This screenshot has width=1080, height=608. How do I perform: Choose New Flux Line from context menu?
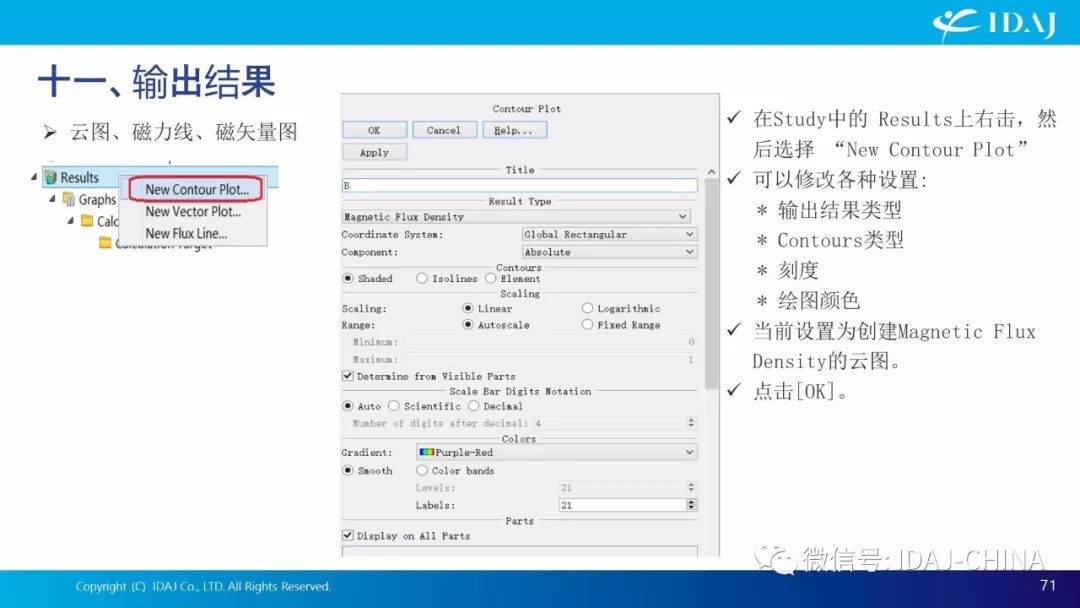click(x=186, y=233)
